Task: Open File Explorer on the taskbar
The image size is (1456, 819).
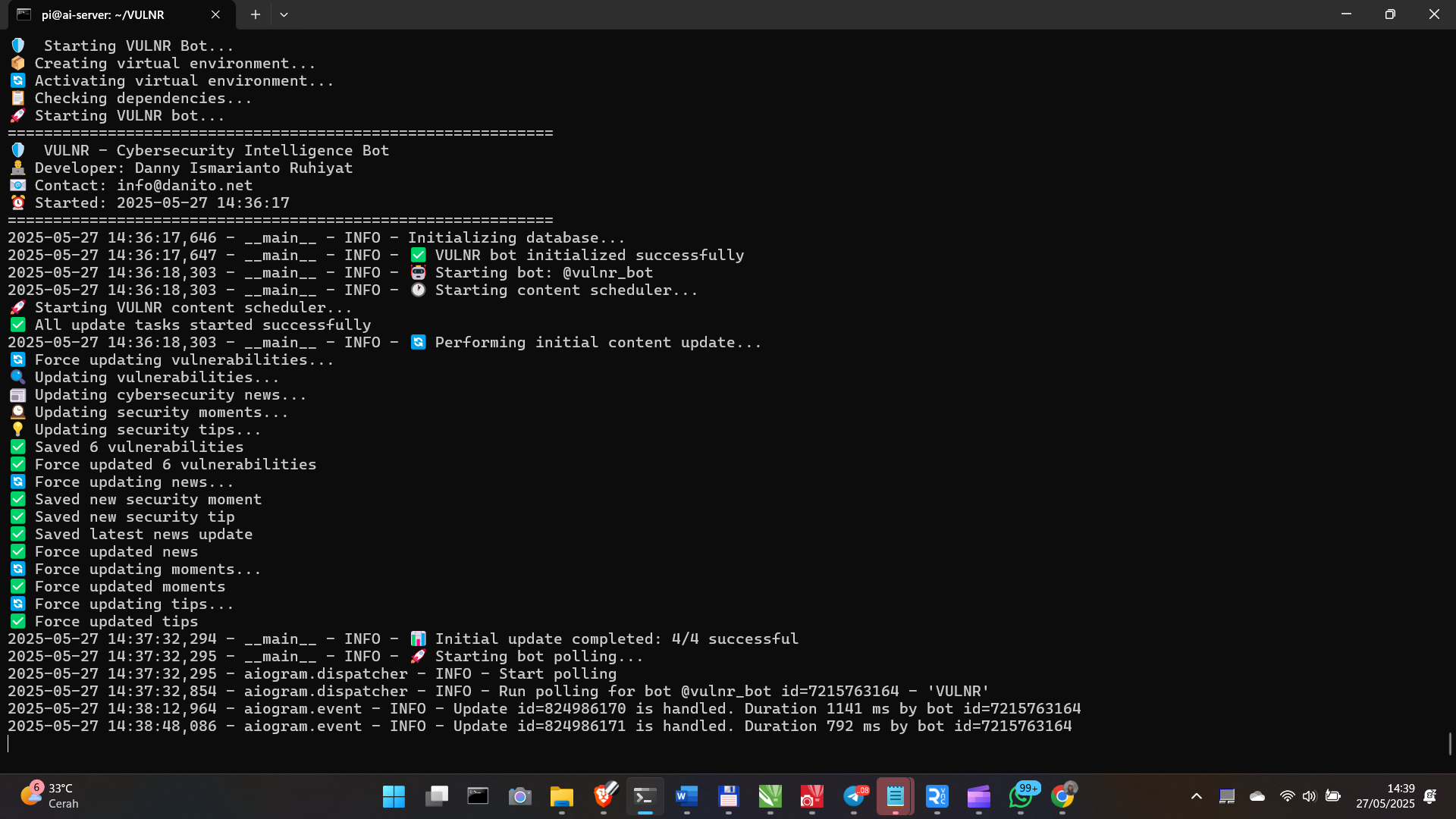Action: (561, 797)
